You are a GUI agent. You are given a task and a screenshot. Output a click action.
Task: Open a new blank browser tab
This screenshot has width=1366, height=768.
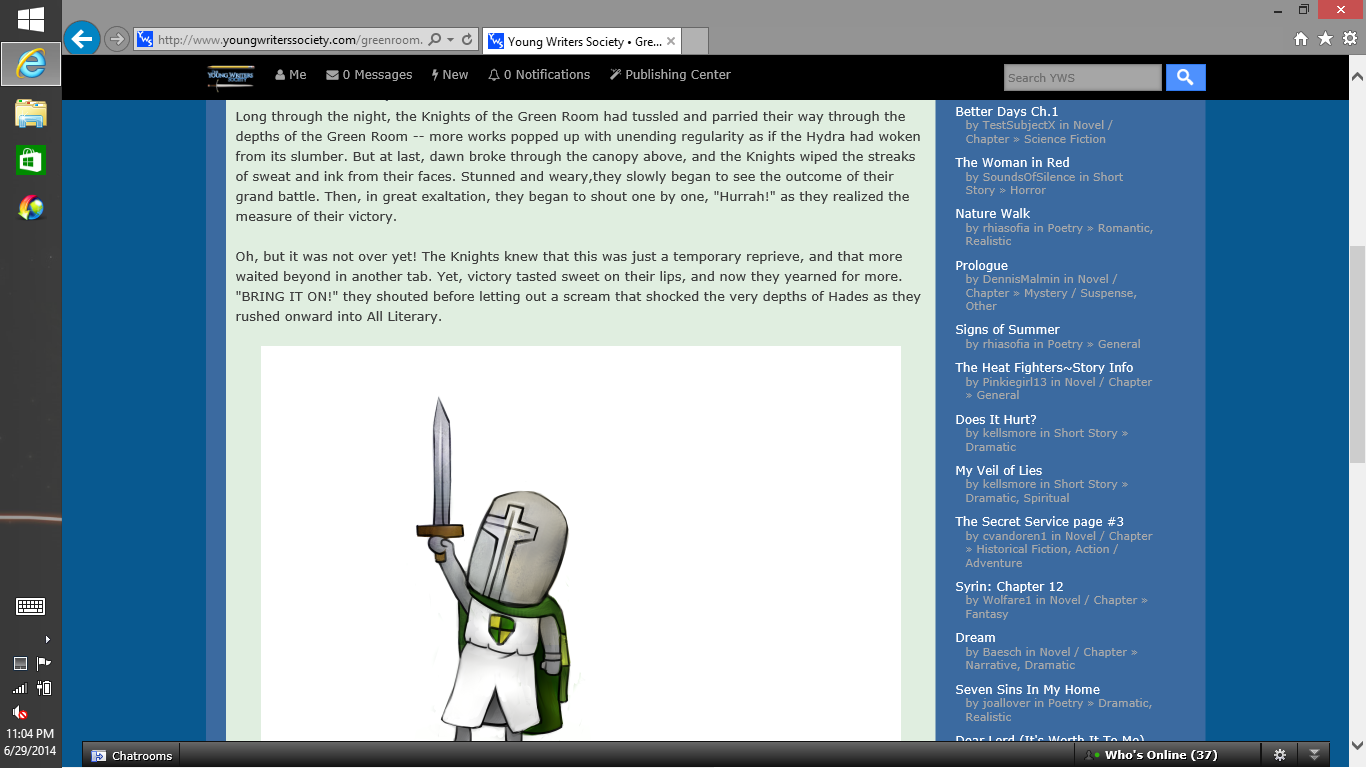point(696,41)
